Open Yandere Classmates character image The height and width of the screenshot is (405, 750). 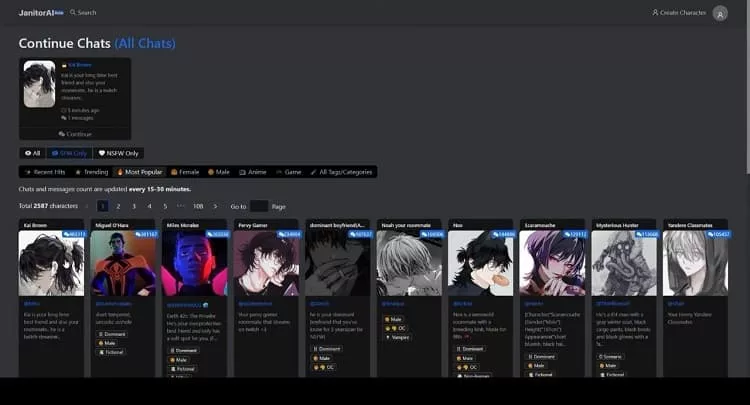pos(695,263)
